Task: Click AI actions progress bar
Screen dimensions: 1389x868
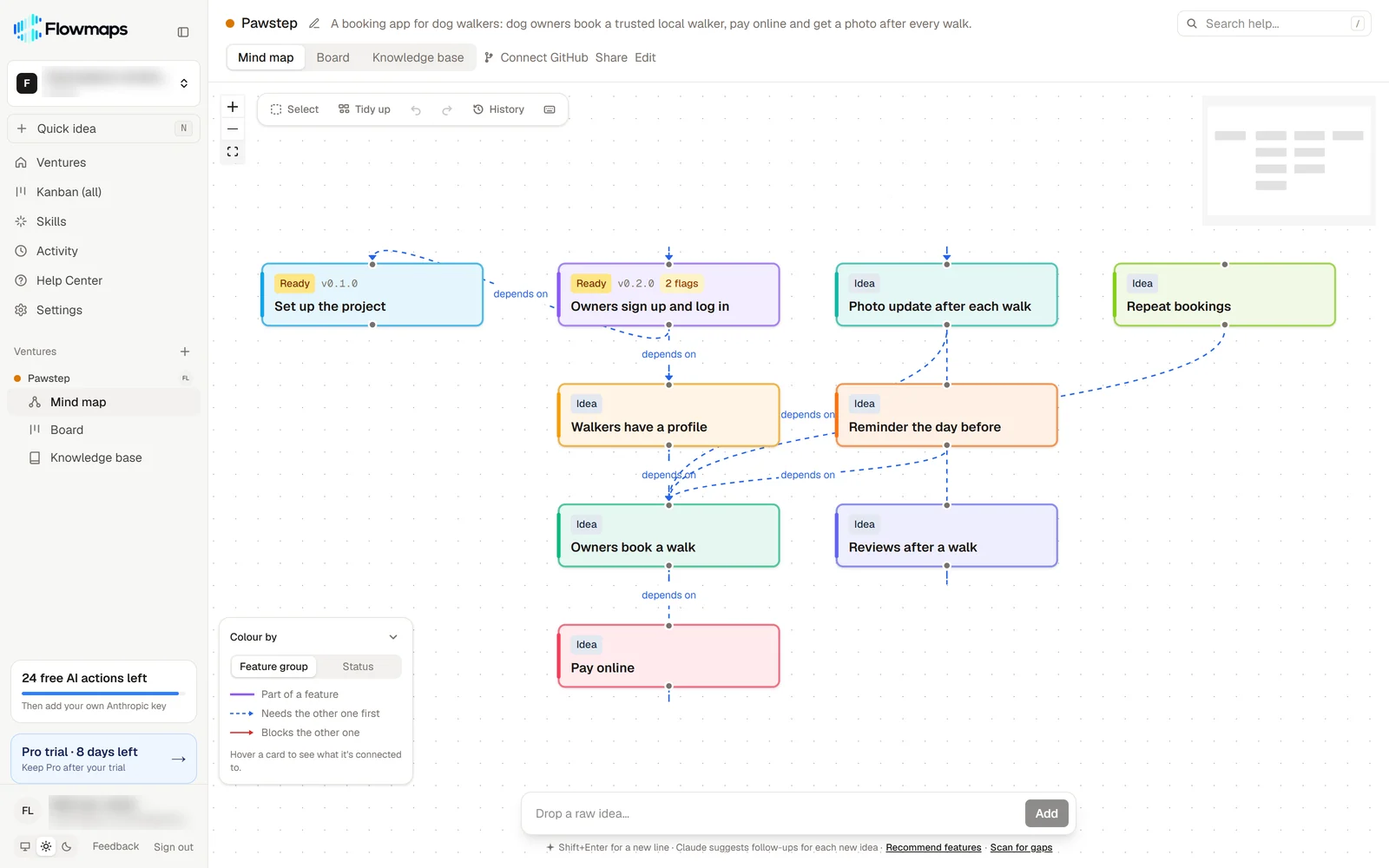Action: pos(103,694)
